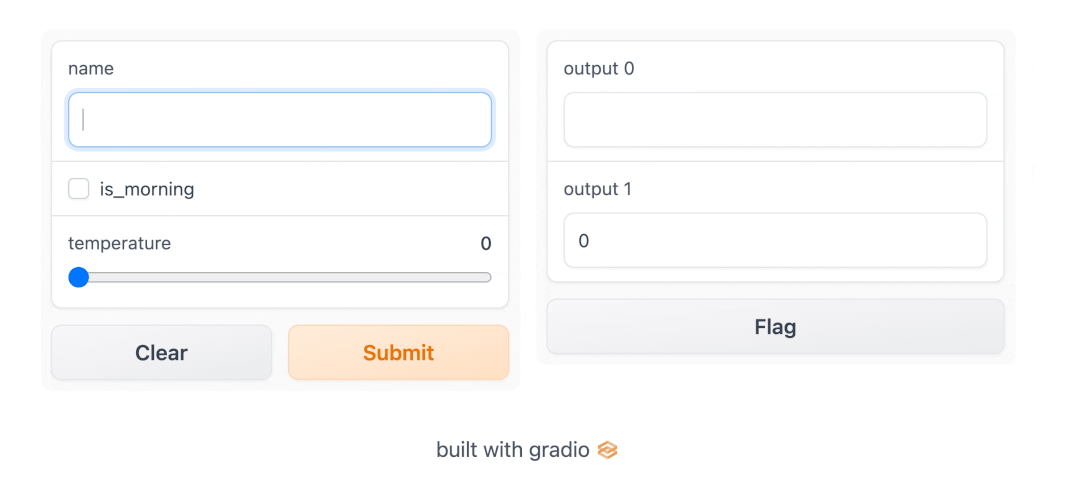Select output 1 box showing 0
This screenshot has height=487, width=1079.
pyautogui.click(x=776, y=240)
